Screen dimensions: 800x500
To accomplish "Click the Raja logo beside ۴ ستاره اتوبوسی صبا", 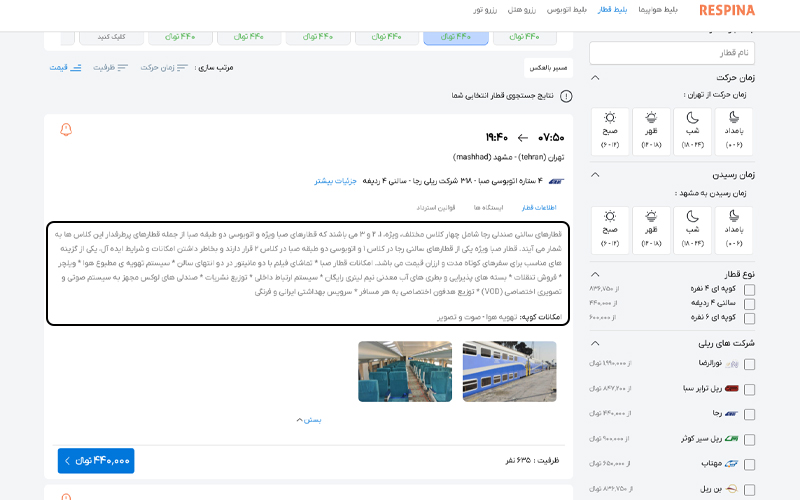I will click(x=556, y=181).
